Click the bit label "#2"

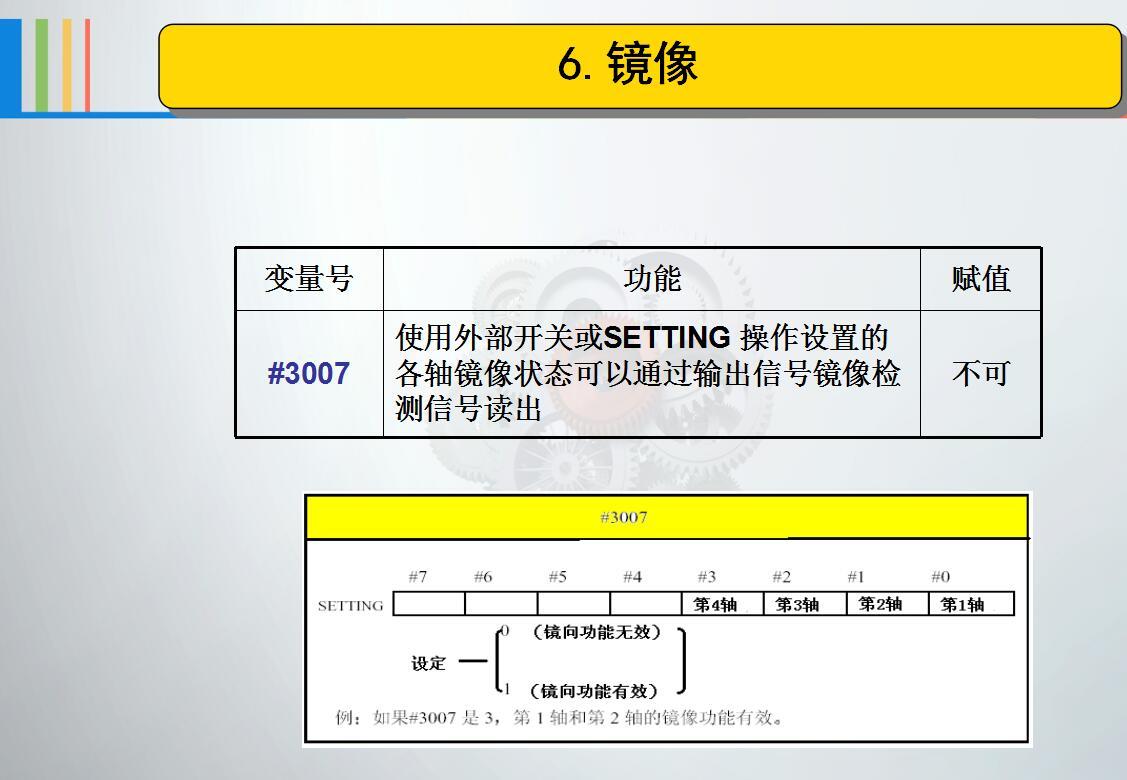782,577
